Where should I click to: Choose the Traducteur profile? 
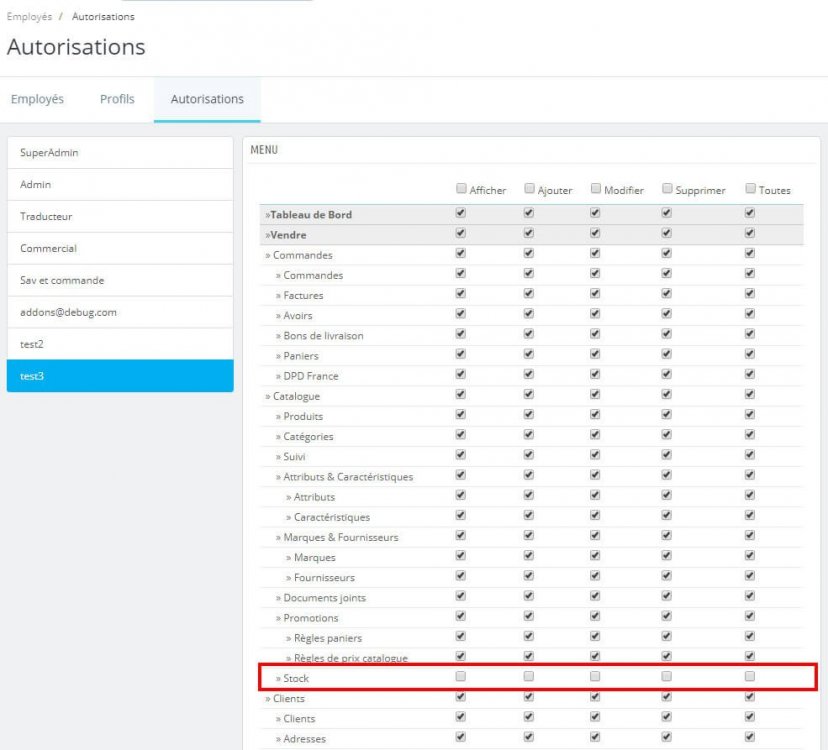120,217
